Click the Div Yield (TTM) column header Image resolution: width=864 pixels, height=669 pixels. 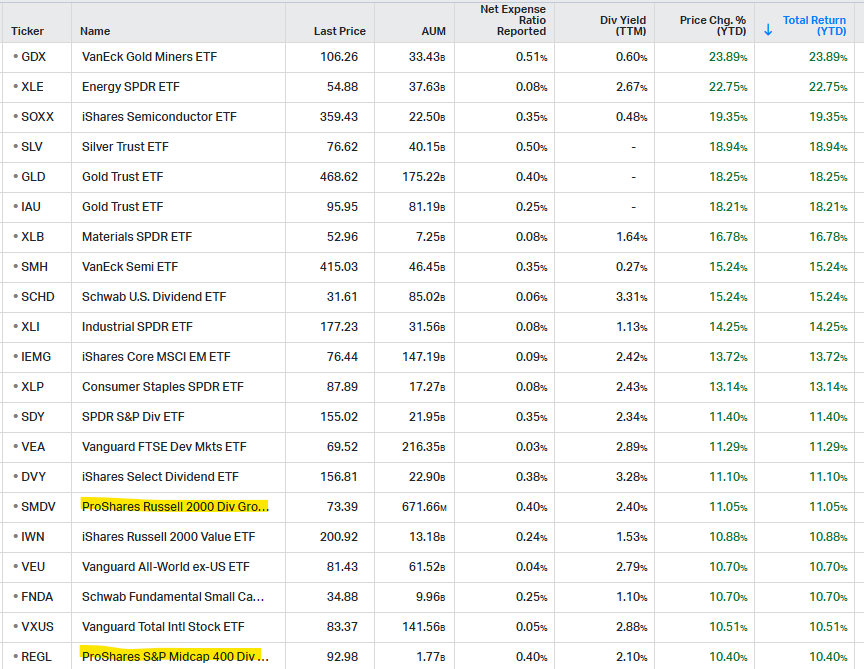(x=623, y=25)
